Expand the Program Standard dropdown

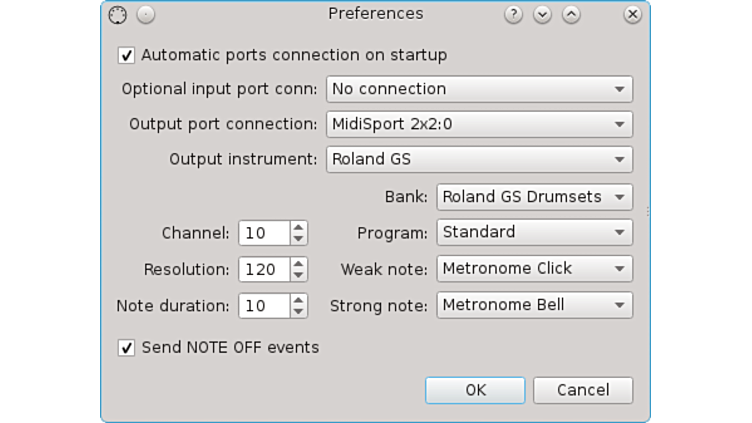coord(534,232)
